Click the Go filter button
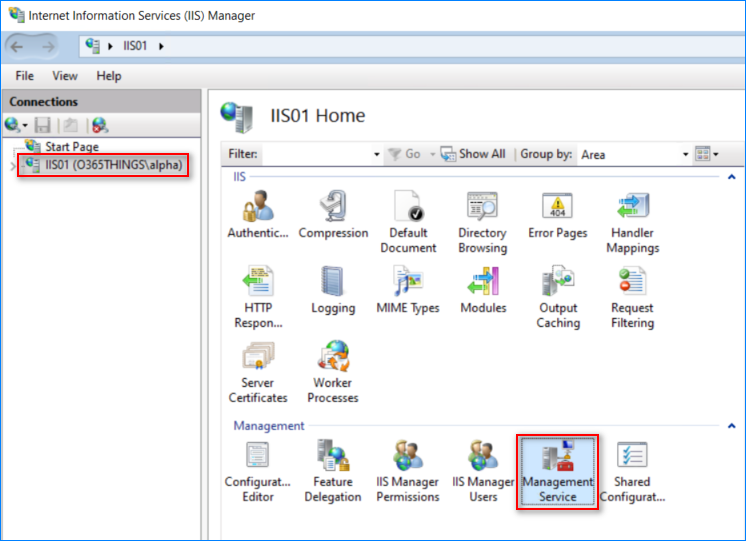This screenshot has width=746, height=541. [404, 154]
